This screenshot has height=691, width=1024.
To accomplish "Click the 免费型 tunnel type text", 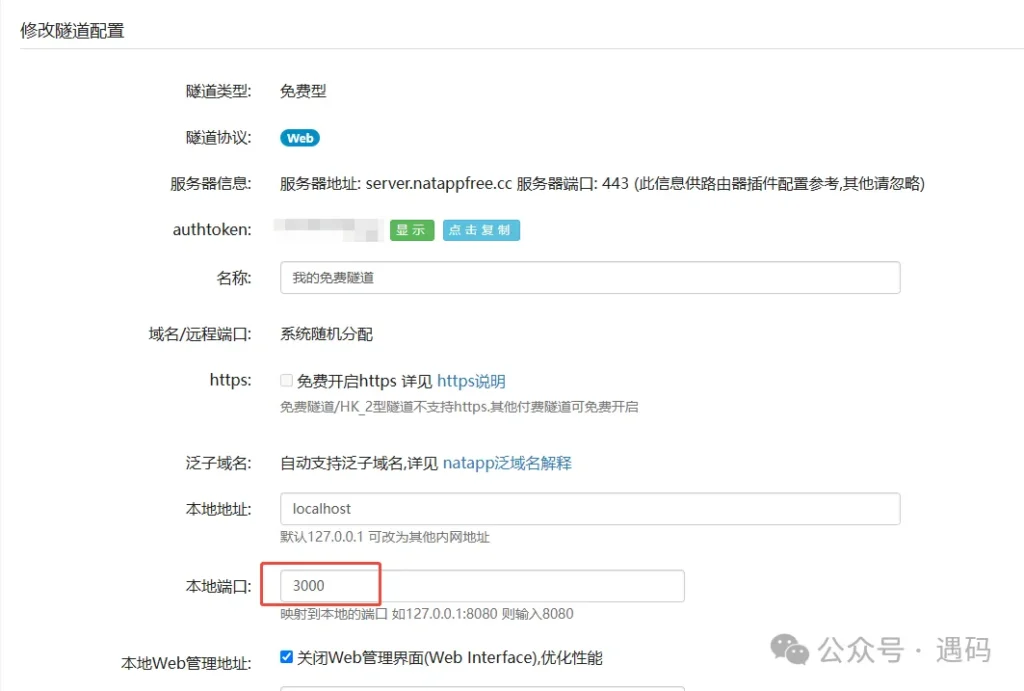I will tap(303, 91).
